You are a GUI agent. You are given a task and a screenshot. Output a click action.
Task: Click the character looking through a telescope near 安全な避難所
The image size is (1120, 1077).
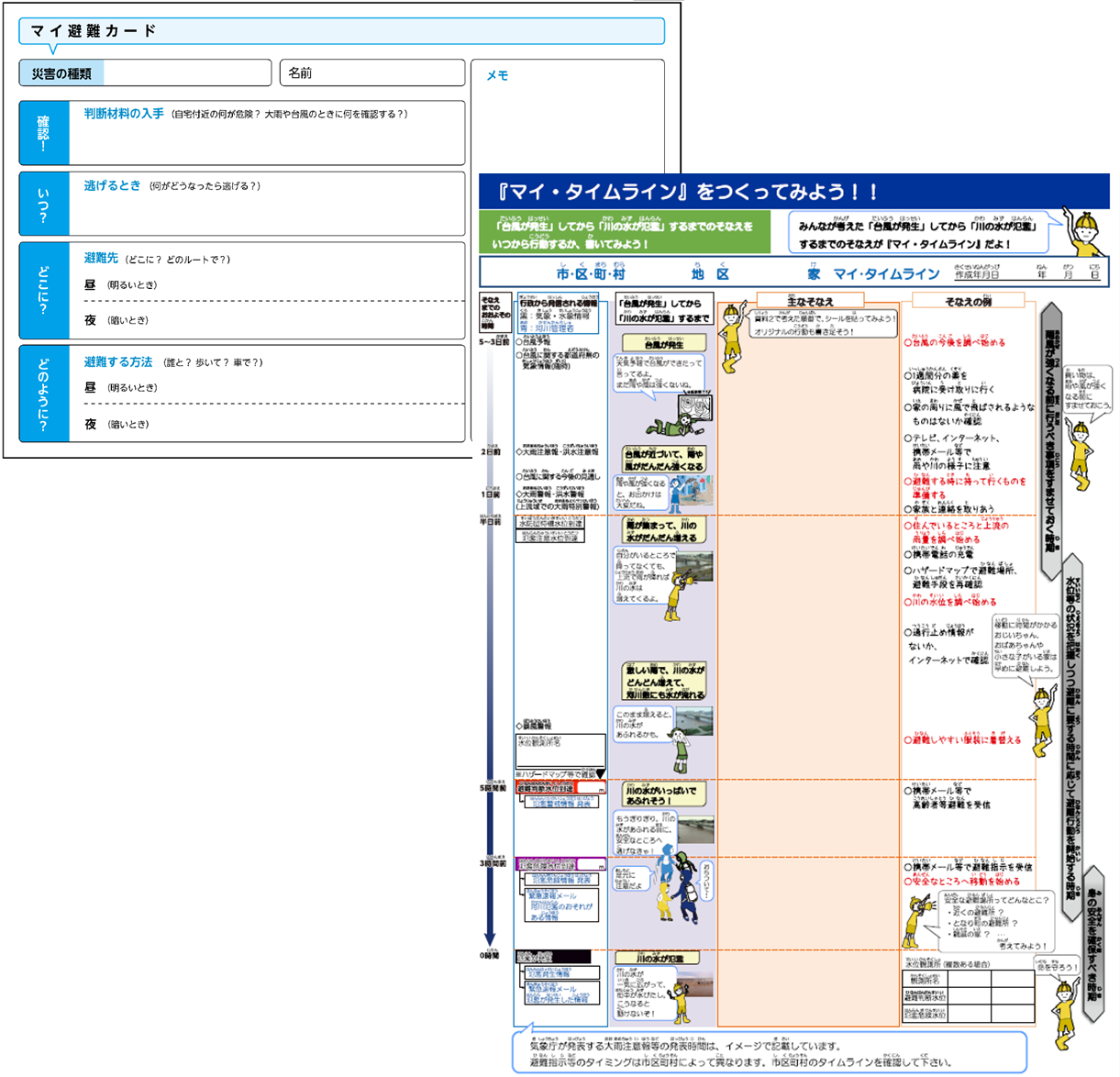[x=918, y=922]
